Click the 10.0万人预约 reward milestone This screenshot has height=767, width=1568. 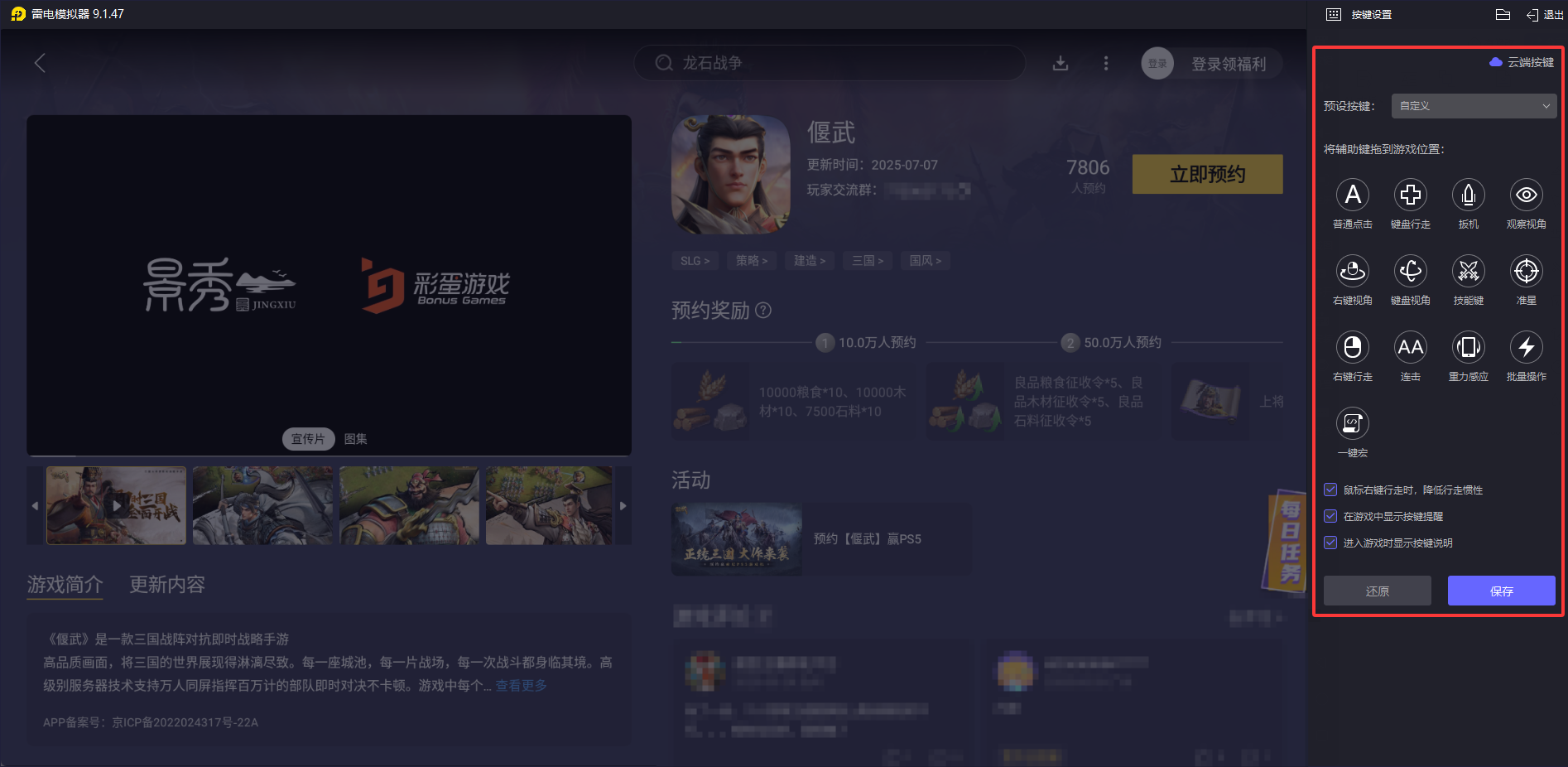[867, 342]
